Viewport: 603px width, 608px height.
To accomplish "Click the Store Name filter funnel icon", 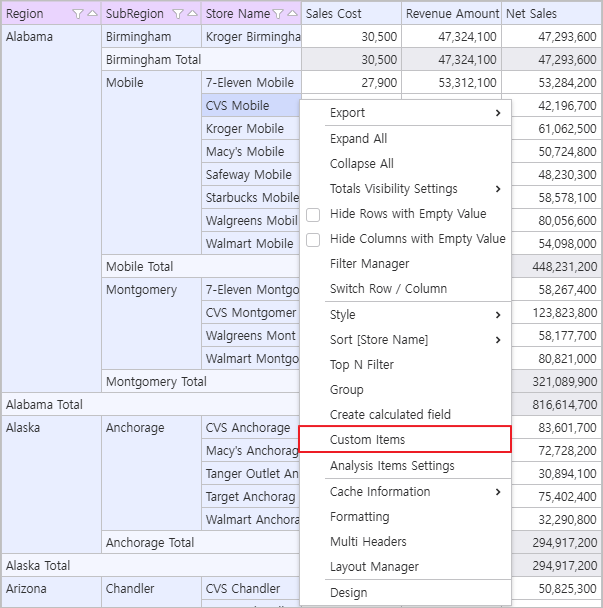I will (279, 14).
